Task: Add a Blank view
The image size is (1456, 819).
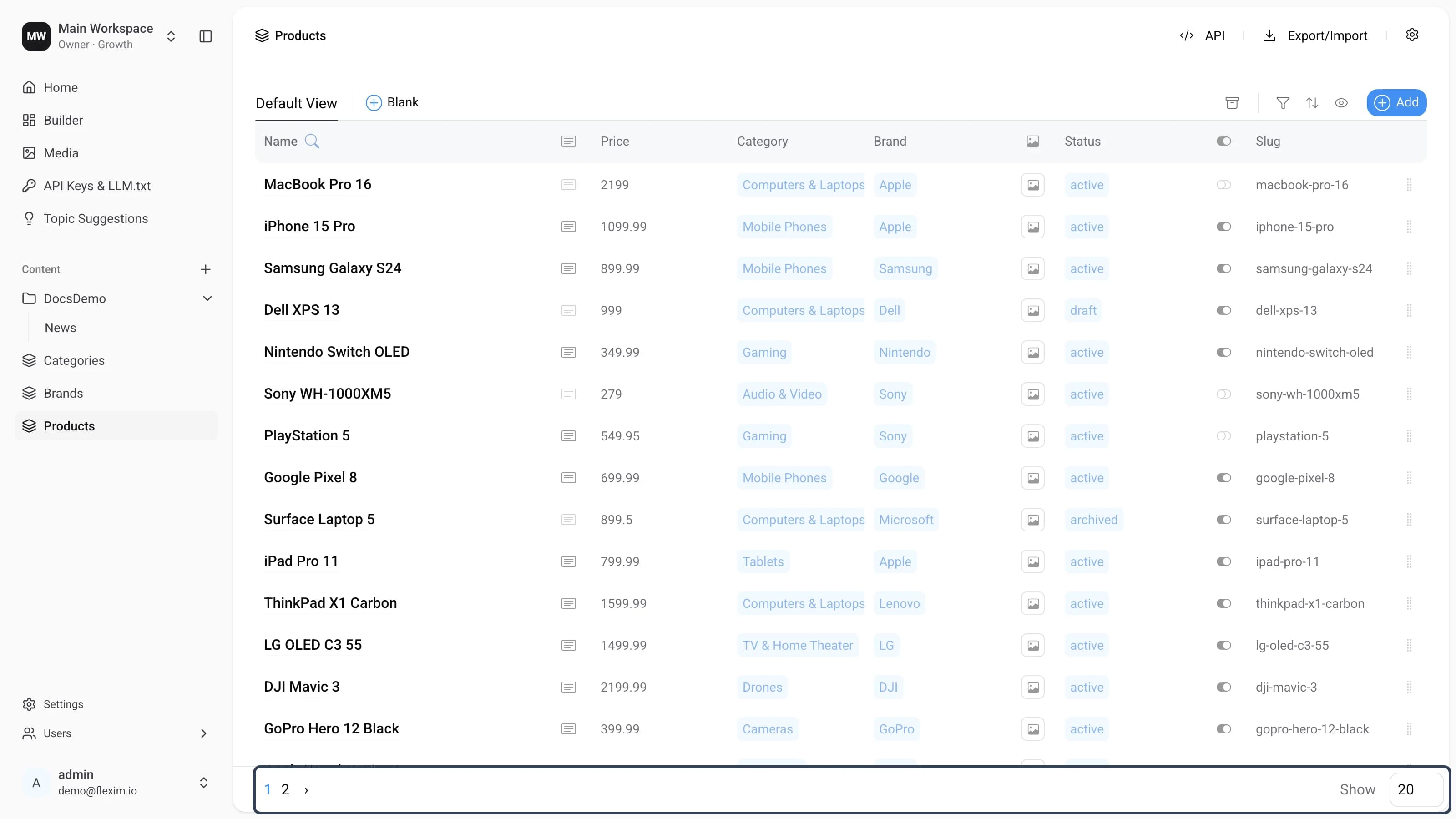Action: pyautogui.click(x=392, y=102)
